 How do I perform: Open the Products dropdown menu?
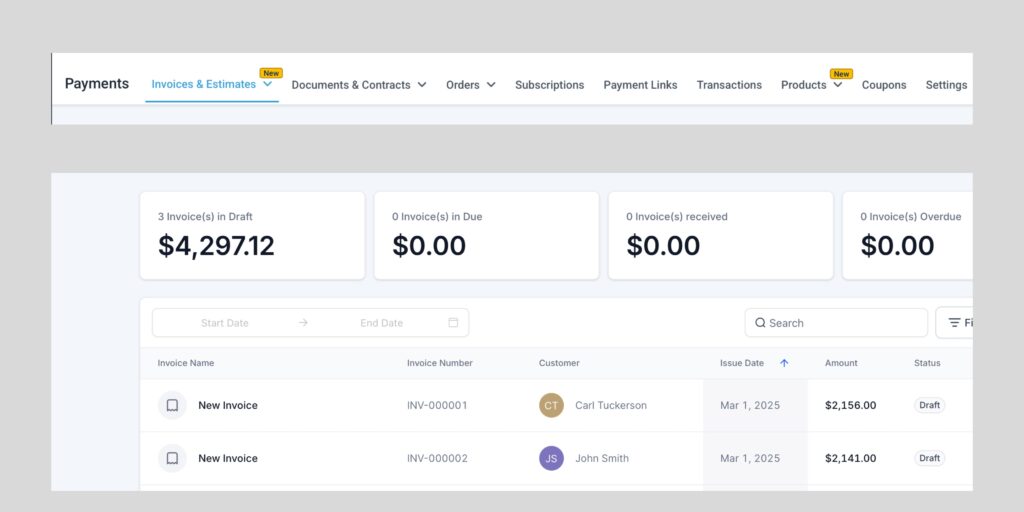tap(838, 85)
